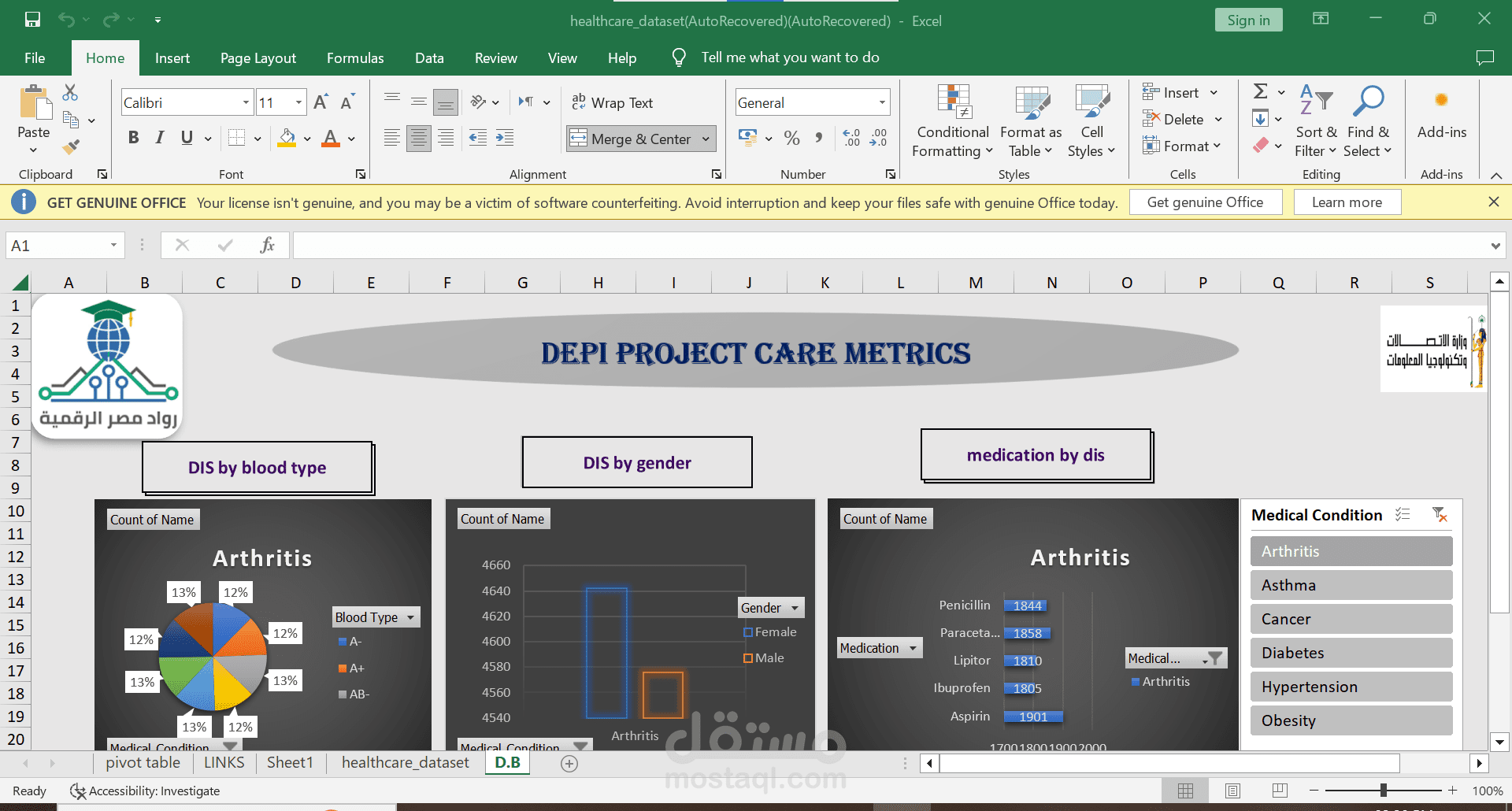The height and width of the screenshot is (811, 1512).
Task: Switch to Page Break Preview icon
Action: 1280,791
